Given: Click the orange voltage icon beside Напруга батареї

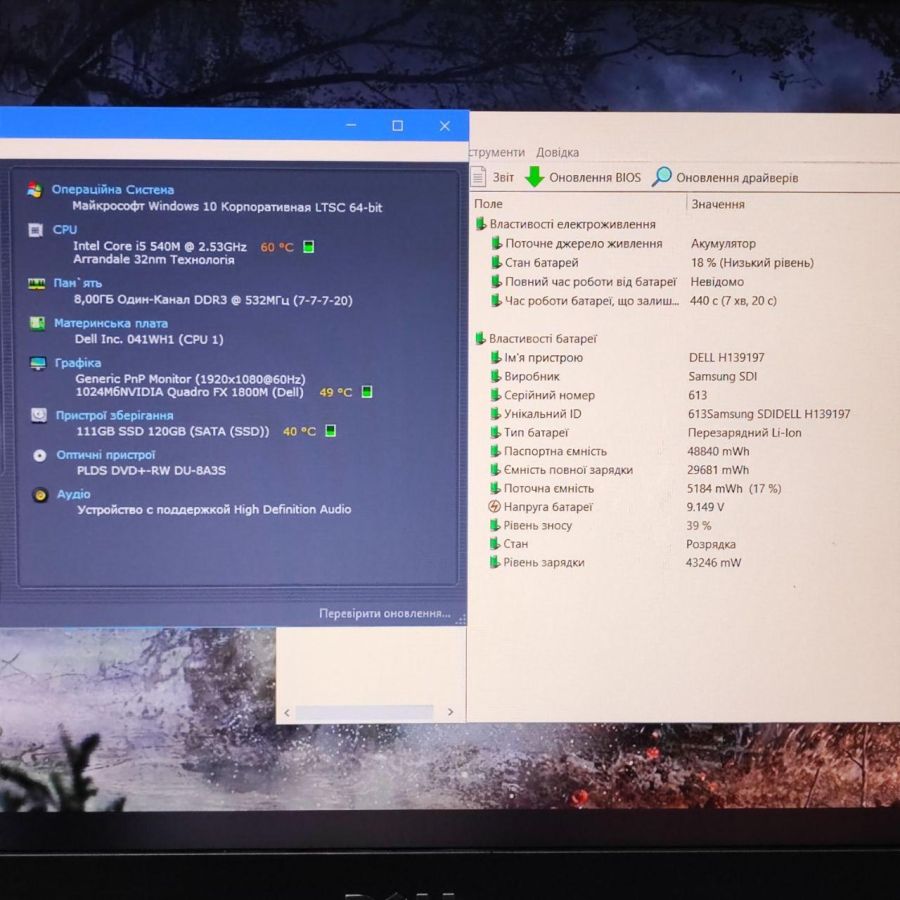Looking at the screenshot, I should 494,507.
